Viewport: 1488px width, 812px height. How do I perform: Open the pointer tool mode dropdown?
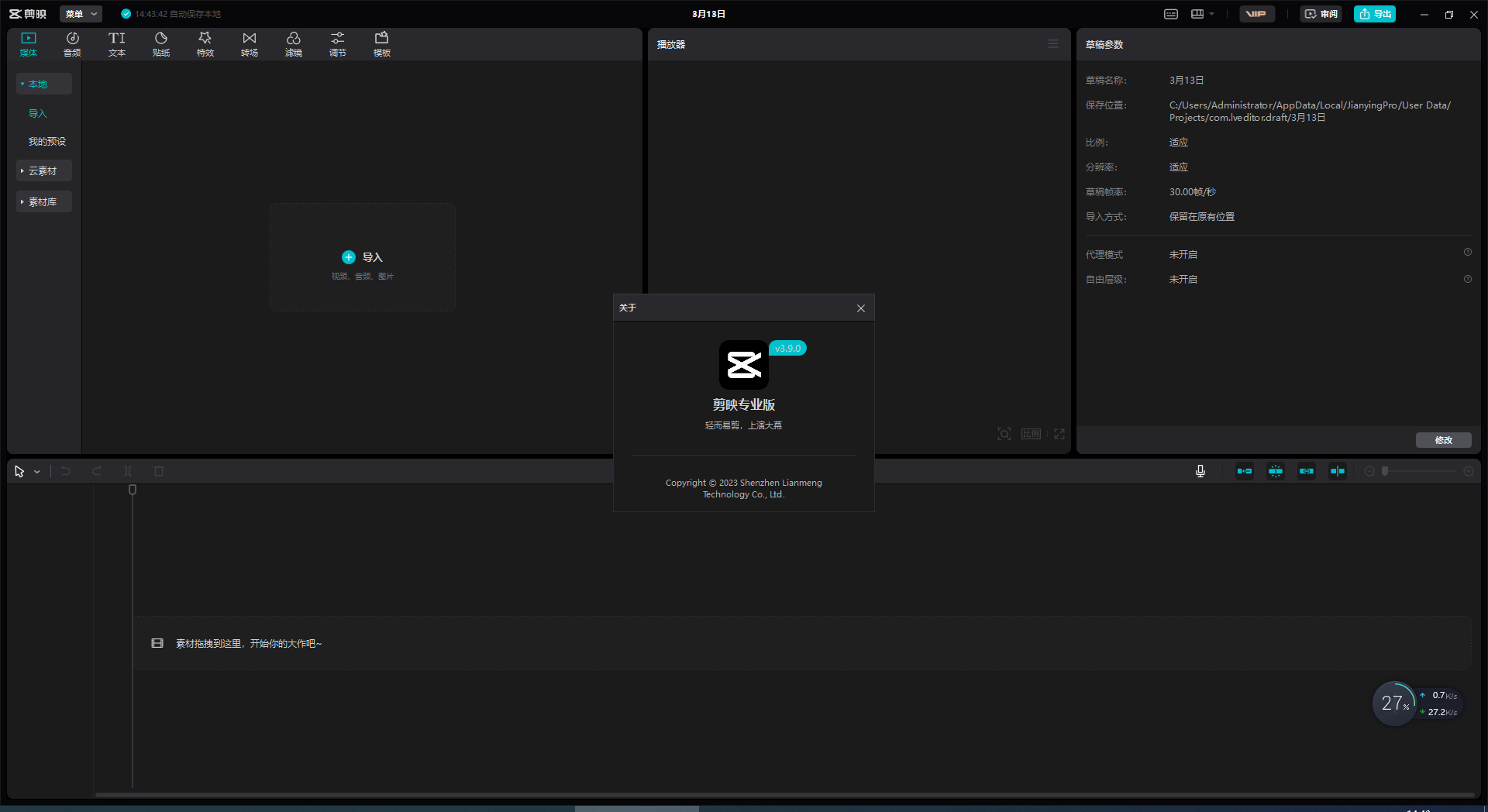37,471
